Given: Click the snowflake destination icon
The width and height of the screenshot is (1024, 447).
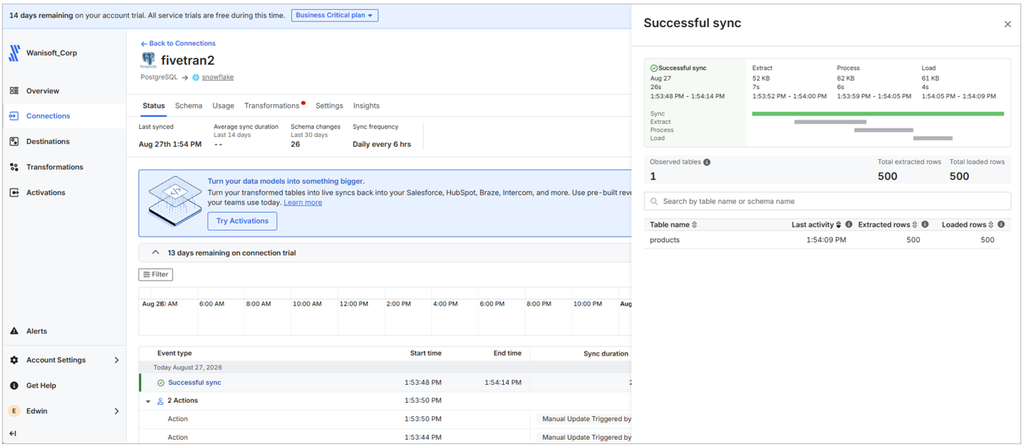Looking at the screenshot, I should click(x=195, y=77).
